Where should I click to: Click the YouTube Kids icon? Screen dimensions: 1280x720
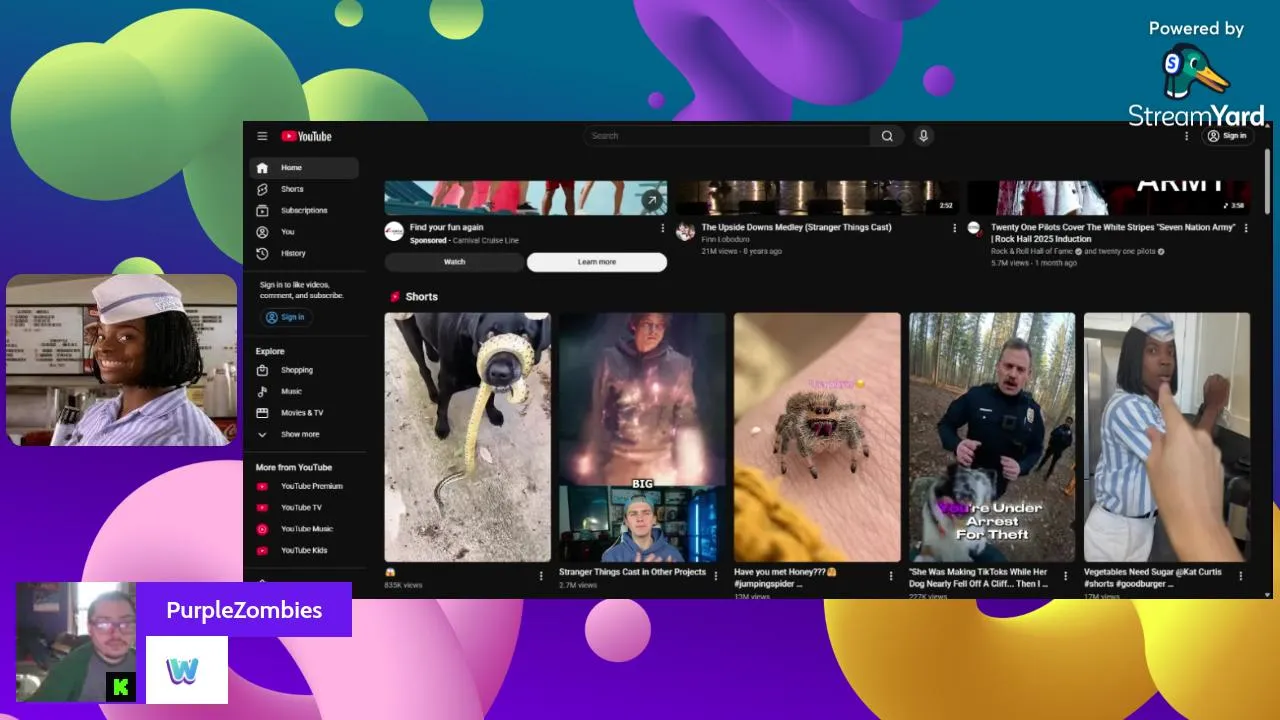click(x=262, y=551)
